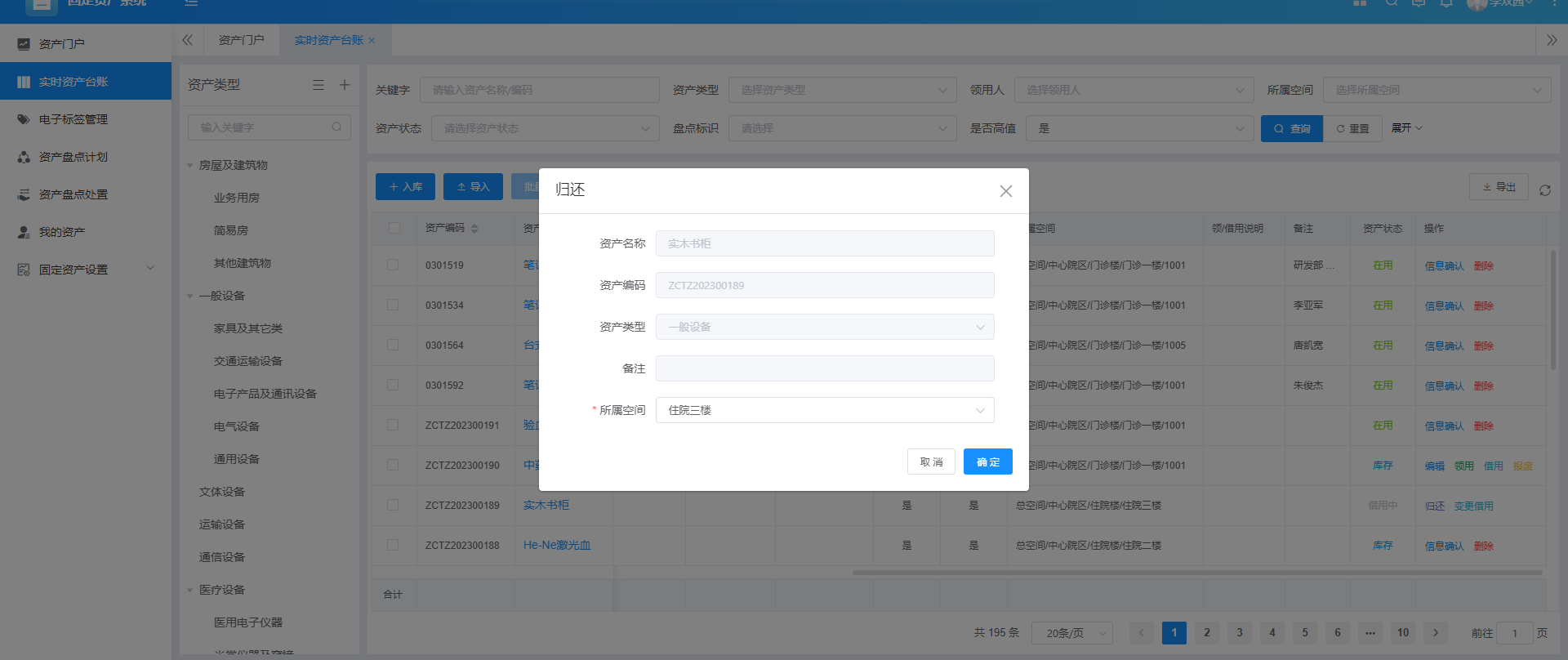Click the 备注 input field in dialog
The height and width of the screenshot is (660, 1568).
coord(824,368)
